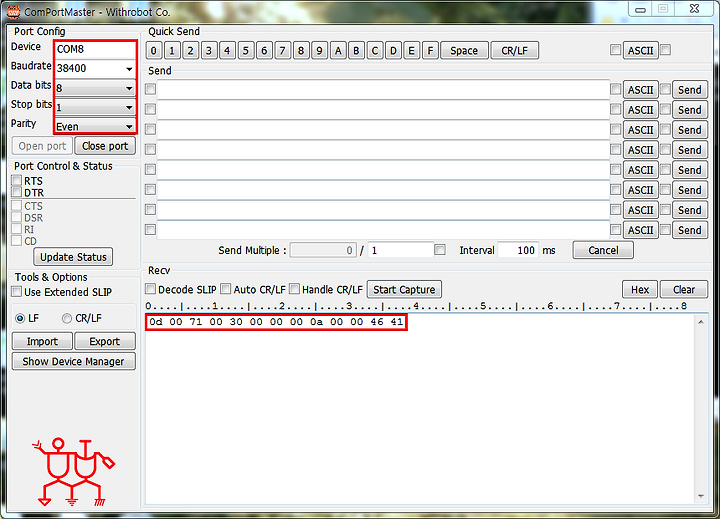The width and height of the screenshot is (720, 519).
Task: Open the Baudrate 38400 dropdown
Action: [129, 69]
